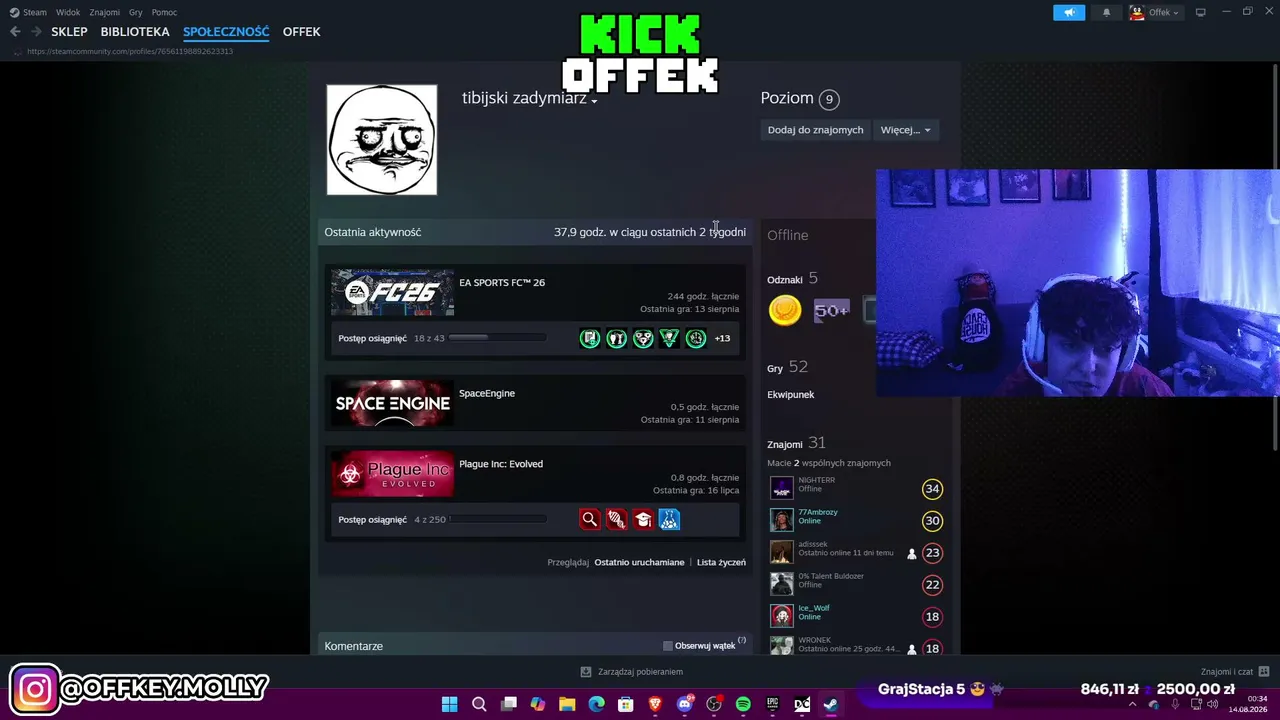Click the gold coin badge under Odznaki

(x=785, y=311)
